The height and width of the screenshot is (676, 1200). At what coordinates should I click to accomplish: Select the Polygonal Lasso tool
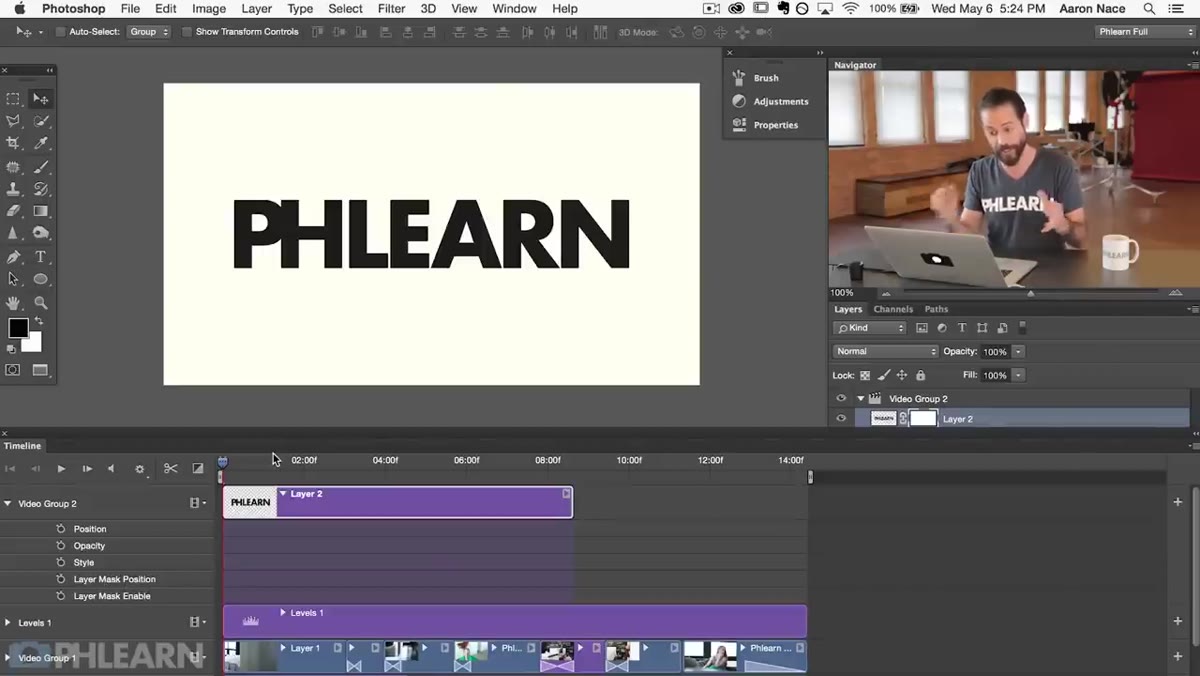[13, 121]
